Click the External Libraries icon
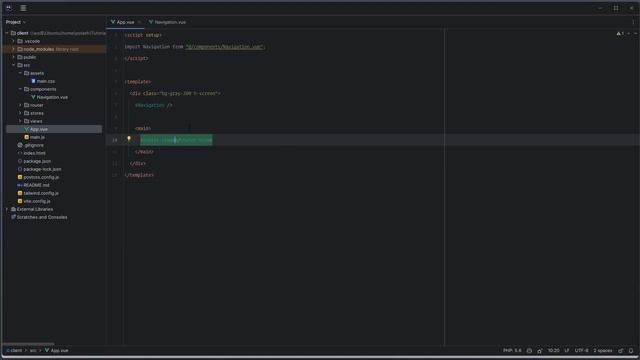The height and width of the screenshot is (360, 640). [x=13, y=209]
